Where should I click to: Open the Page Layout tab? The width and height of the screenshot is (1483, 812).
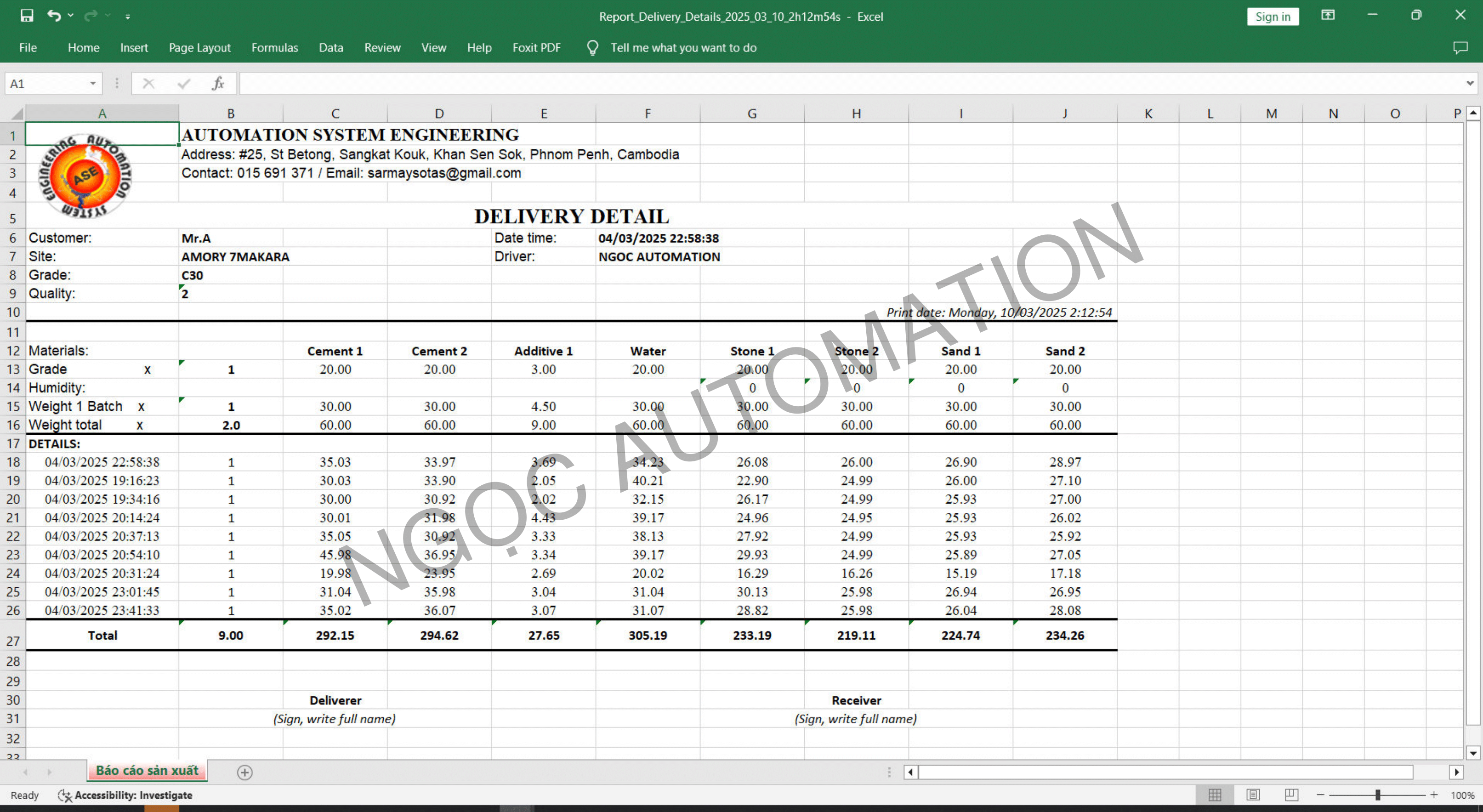pos(200,48)
